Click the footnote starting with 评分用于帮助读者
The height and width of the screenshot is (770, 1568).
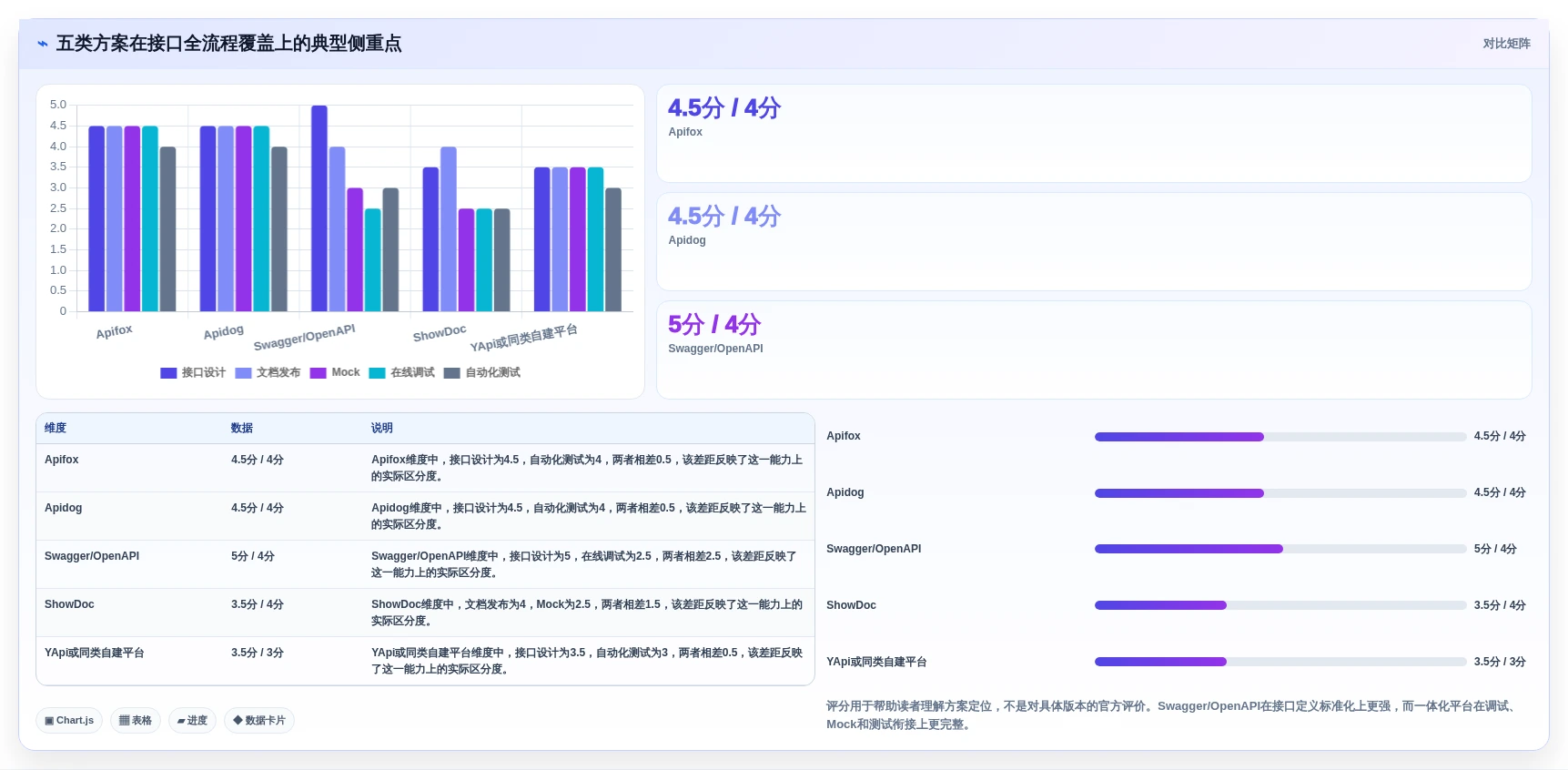pos(1171,716)
